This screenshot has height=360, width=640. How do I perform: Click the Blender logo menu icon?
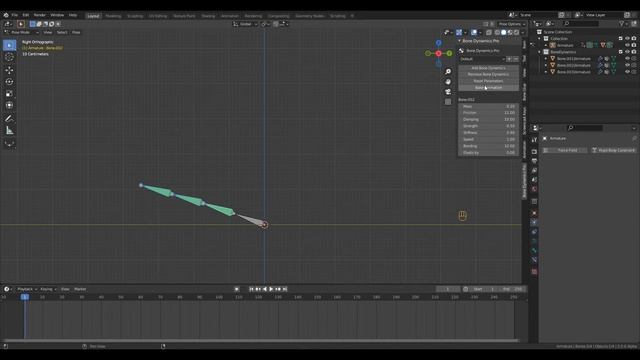(6, 15)
